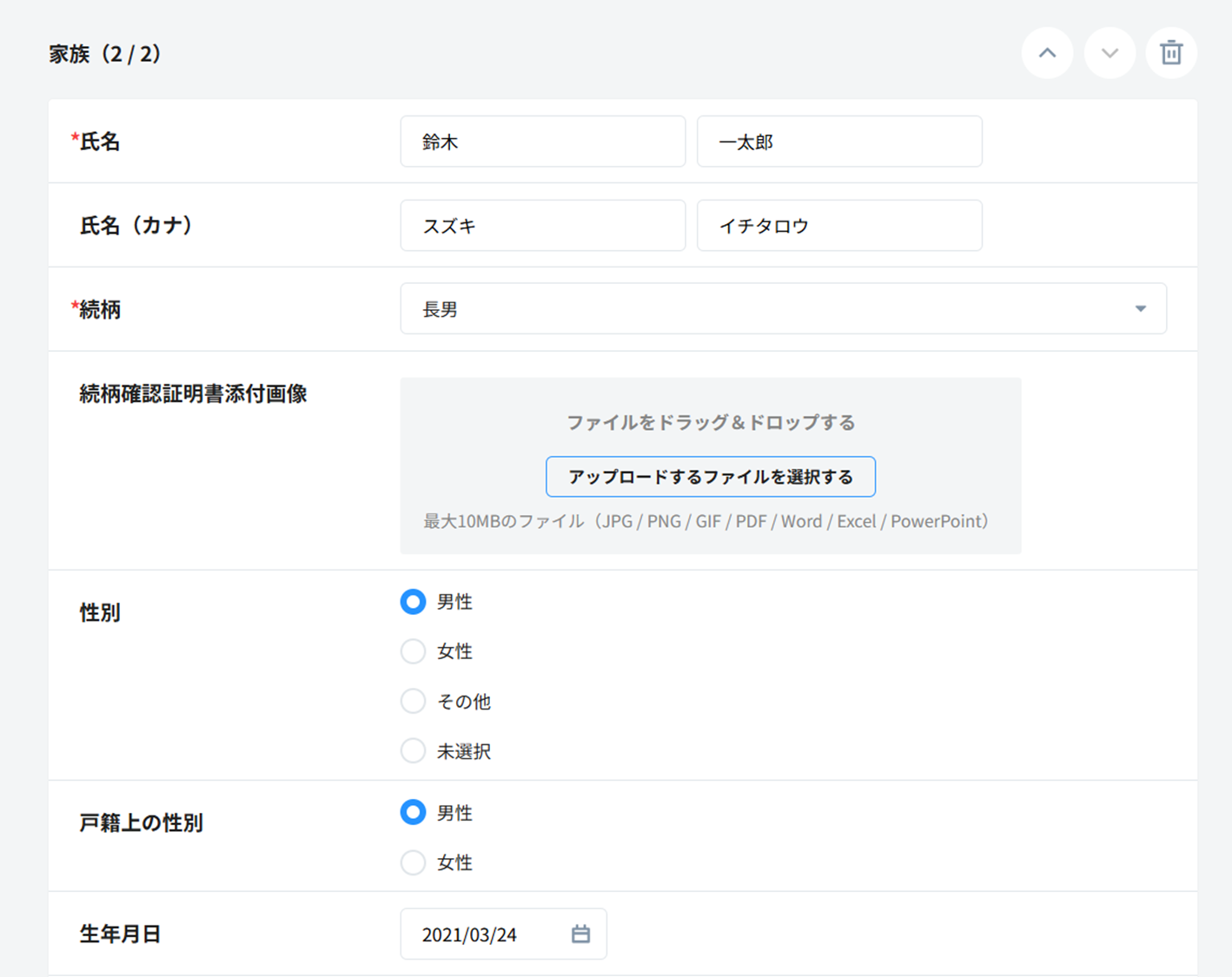Screen dimensions: 1232x977
Task: Select 男性 under 性別
Action: (414, 602)
